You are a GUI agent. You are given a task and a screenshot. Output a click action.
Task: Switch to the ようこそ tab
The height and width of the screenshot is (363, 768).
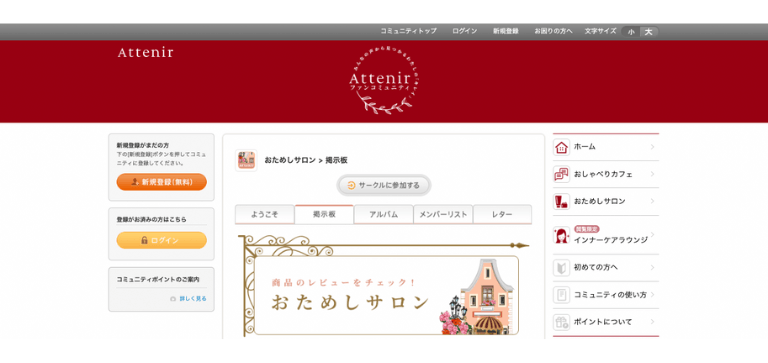(x=264, y=215)
